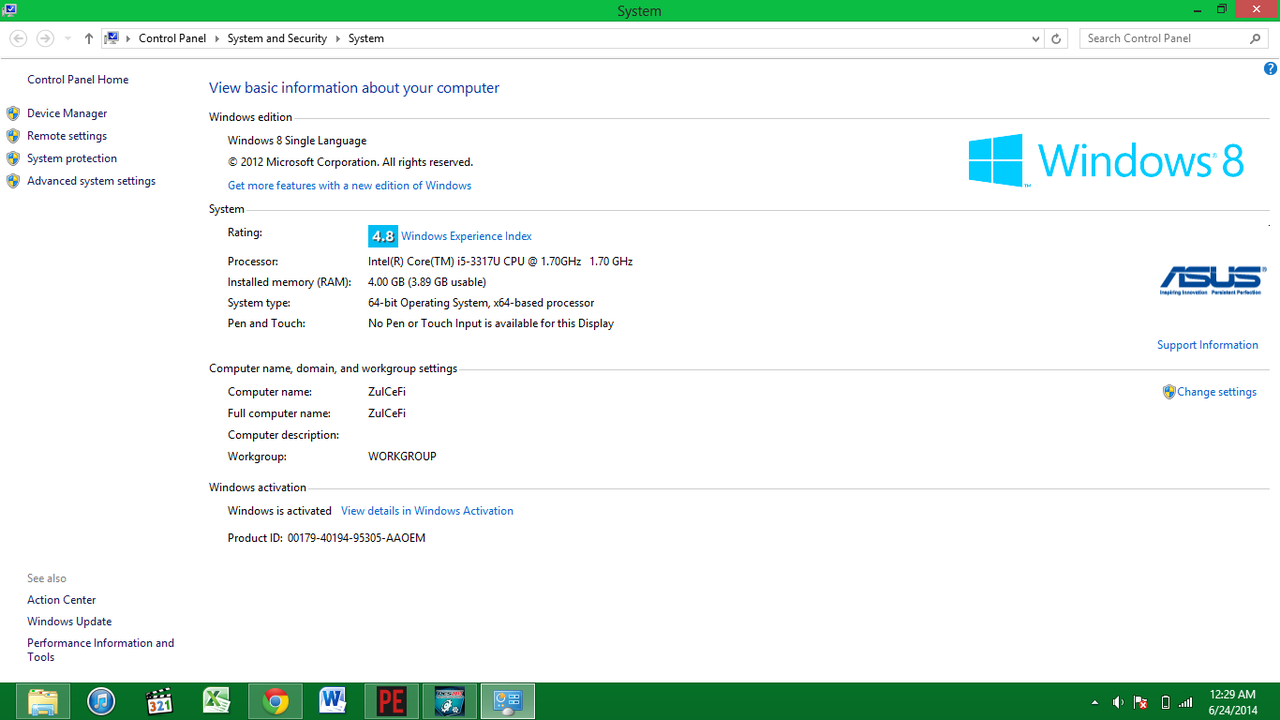Click the 4.8 rating badge
The height and width of the screenshot is (720, 1280).
383,236
